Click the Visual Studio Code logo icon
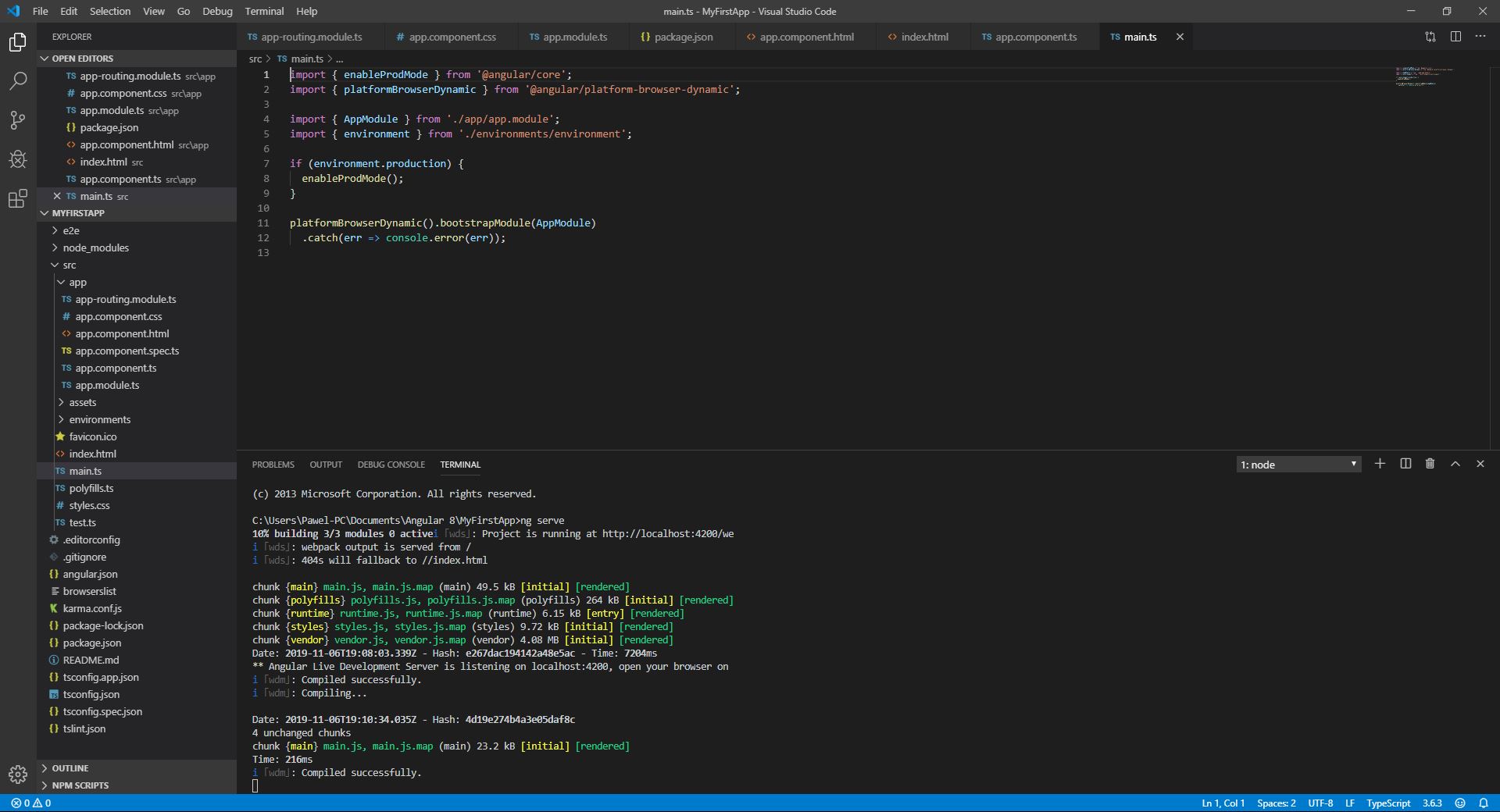 pos(13,11)
